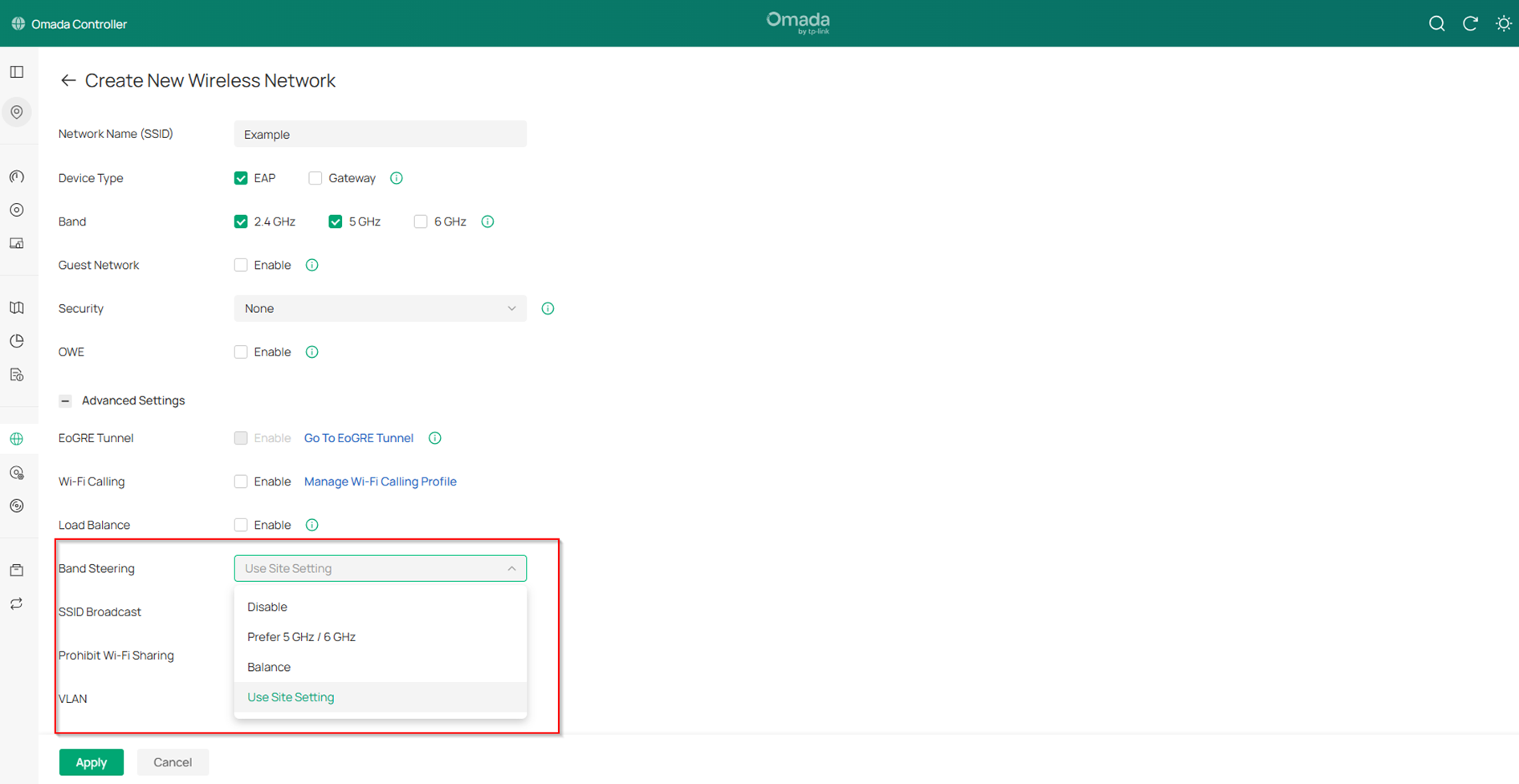Click the Gateway info tooltip icon
The height and width of the screenshot is (784, 1519).
396,177
